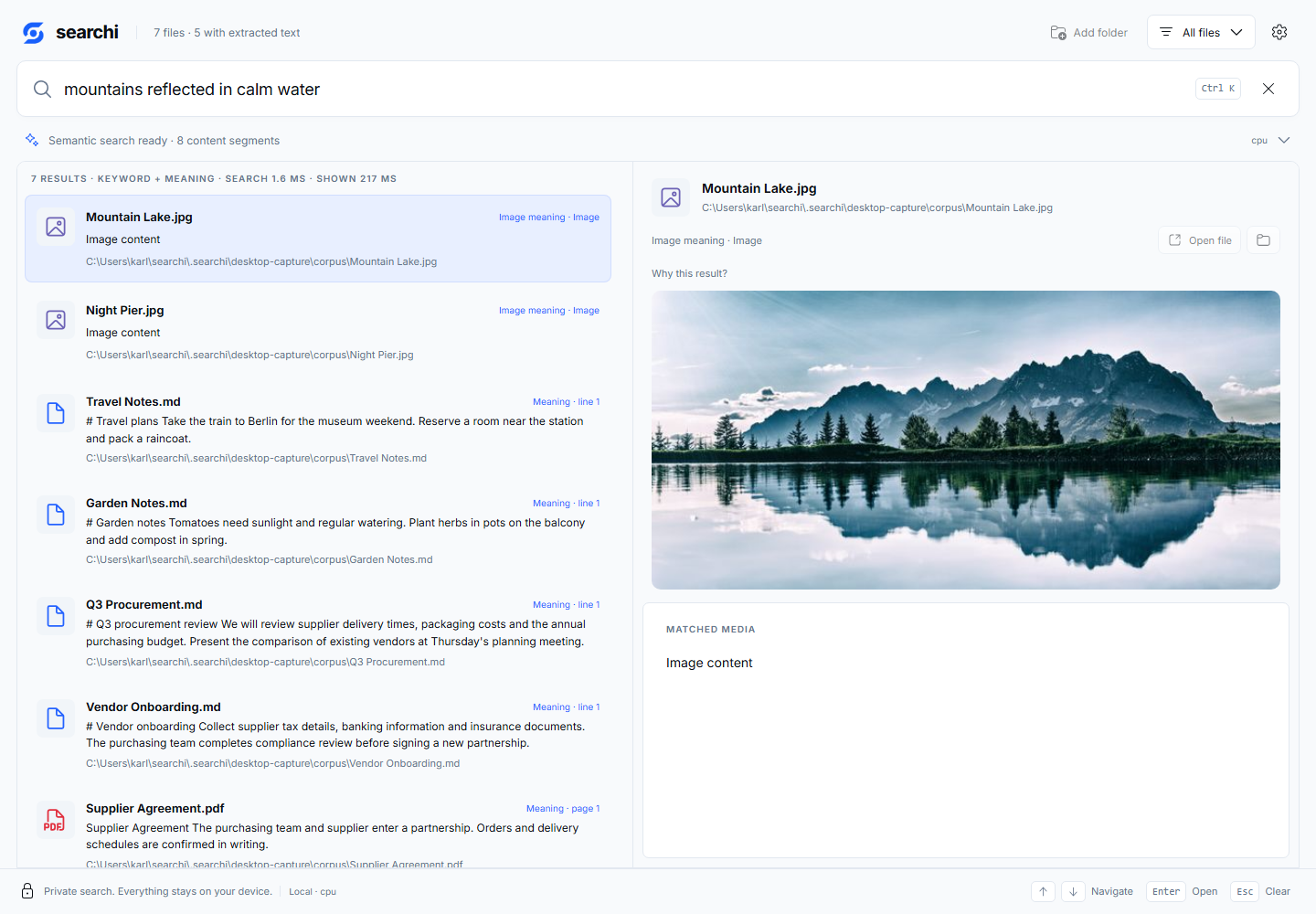Screen dimensions: 1316x914
Task: Click the reveal-in-folder icon in preview pane
Action: [x=1264, y=240]
